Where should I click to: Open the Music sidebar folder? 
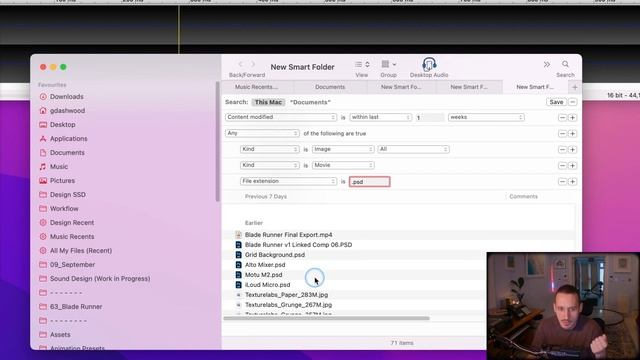pos(59,167)
